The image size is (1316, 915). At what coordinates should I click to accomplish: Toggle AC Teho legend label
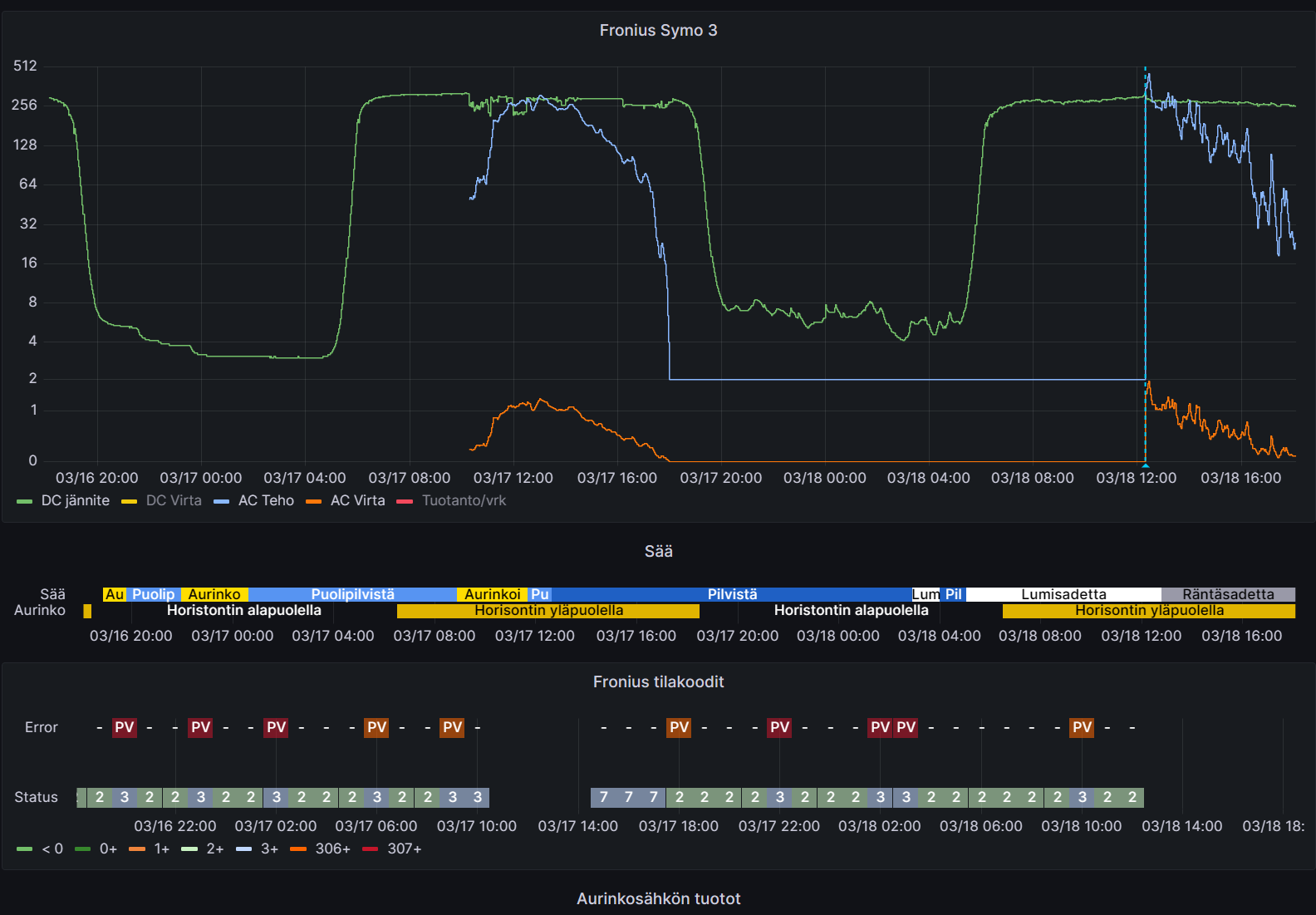click(x=266, y=500)
